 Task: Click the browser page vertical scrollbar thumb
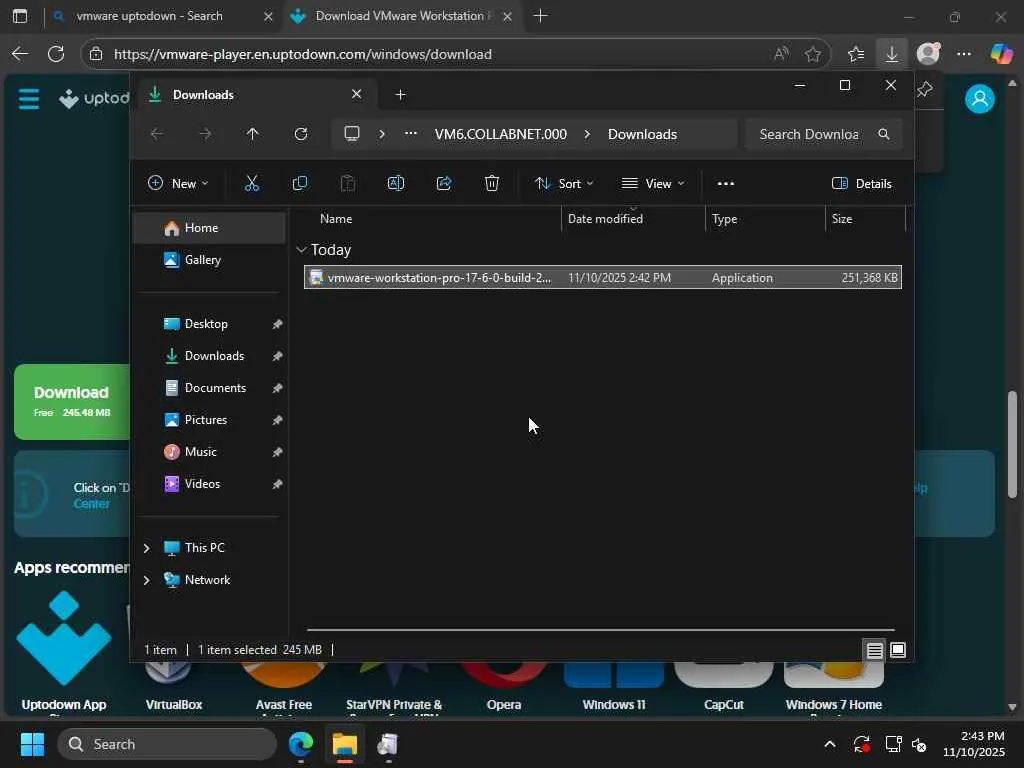[x=1012, y=444]
